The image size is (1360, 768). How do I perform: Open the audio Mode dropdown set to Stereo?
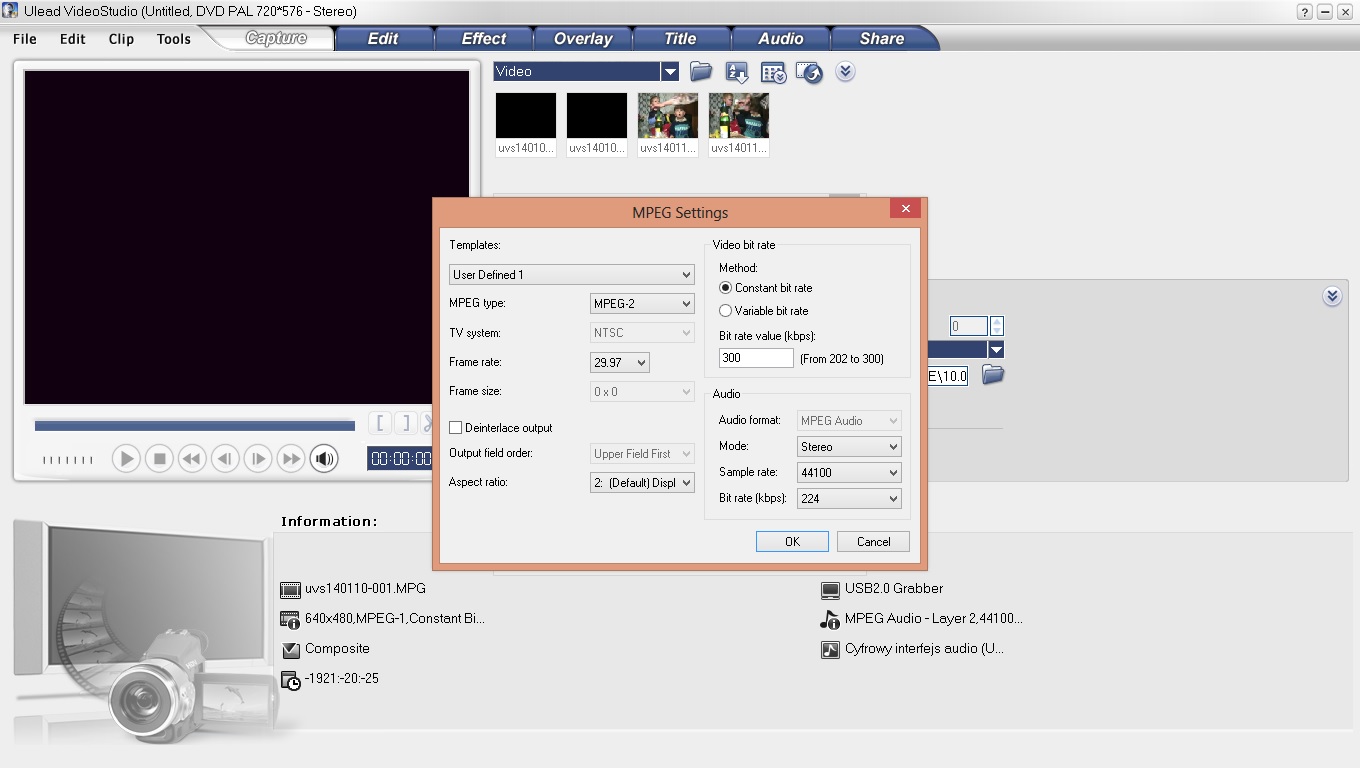[849, 447]
